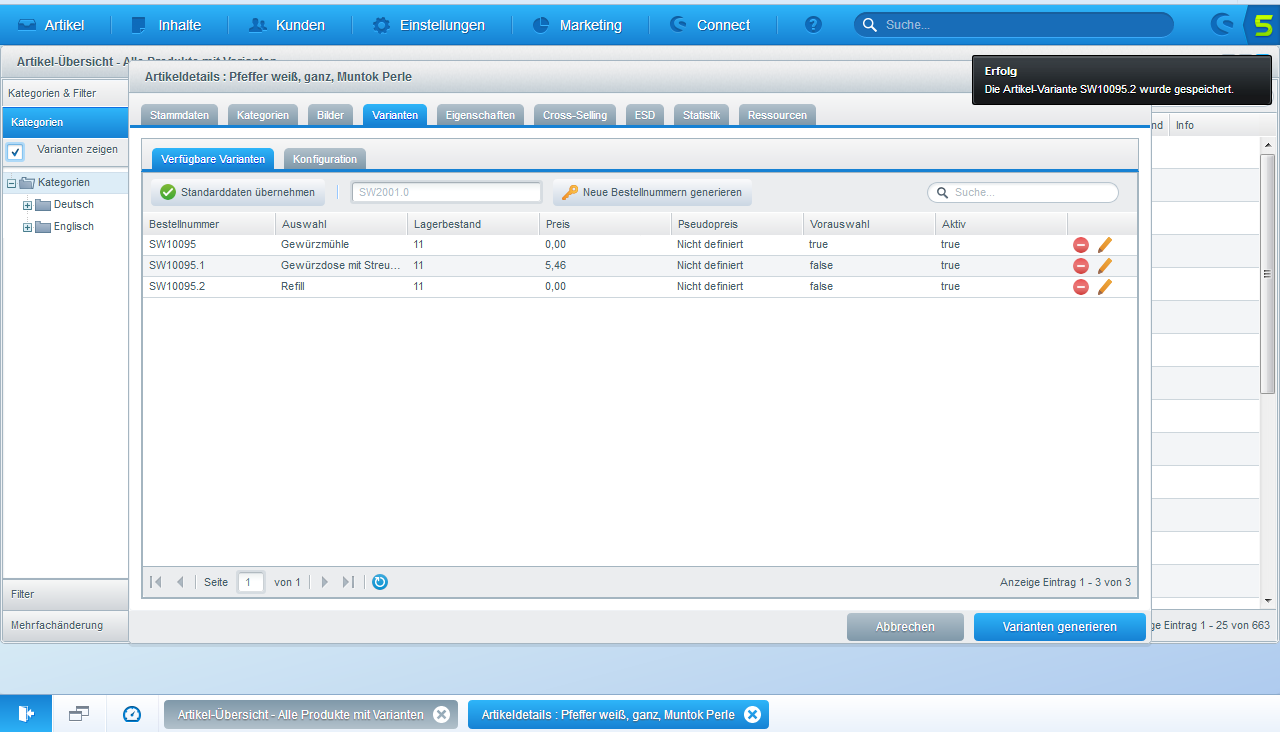Screen dimensions: 1280x732
Task: Click the logout icon in bottom left
Action: (x=26, y=714)
